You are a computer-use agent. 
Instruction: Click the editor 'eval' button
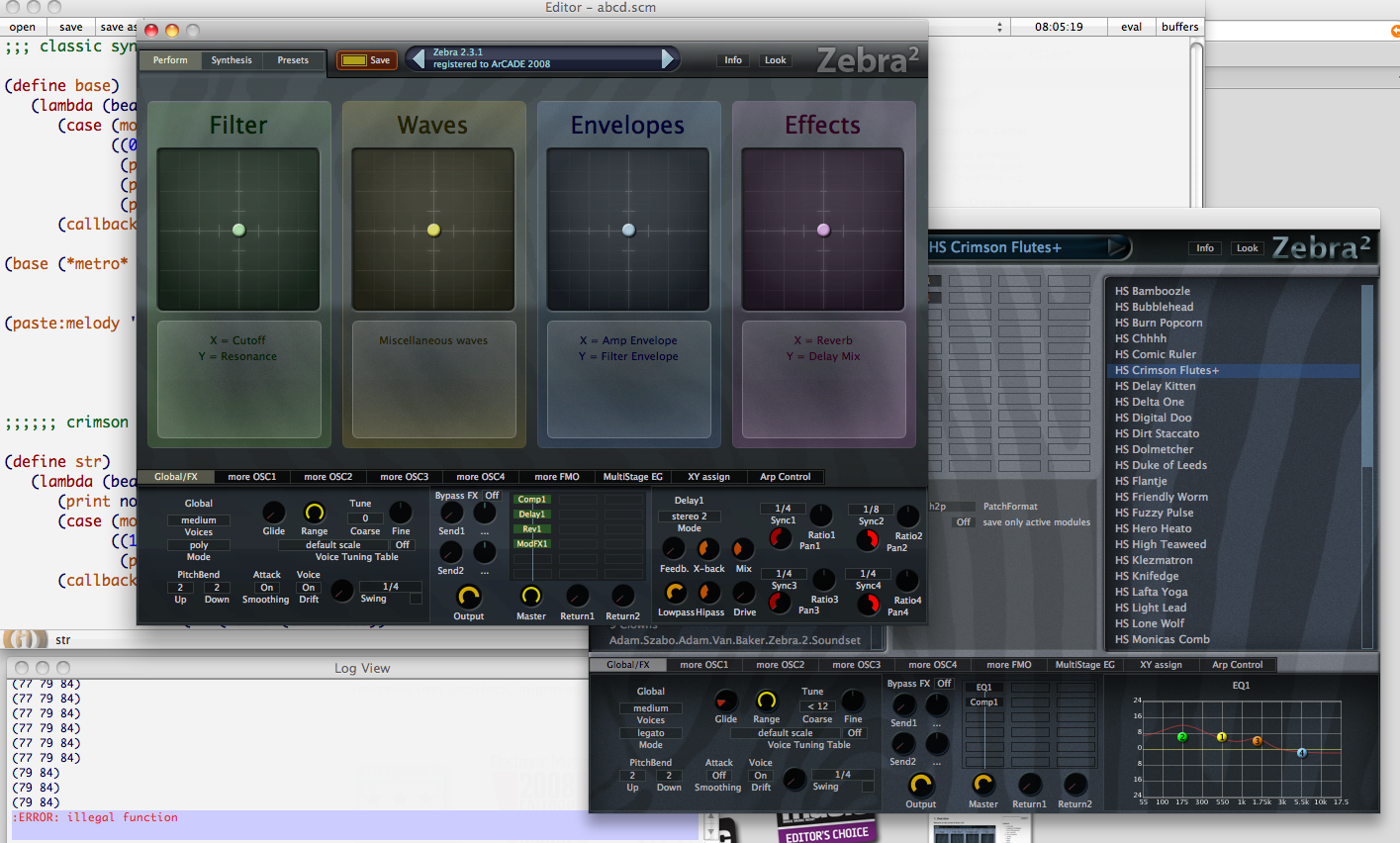click(x=1132, y=27)
